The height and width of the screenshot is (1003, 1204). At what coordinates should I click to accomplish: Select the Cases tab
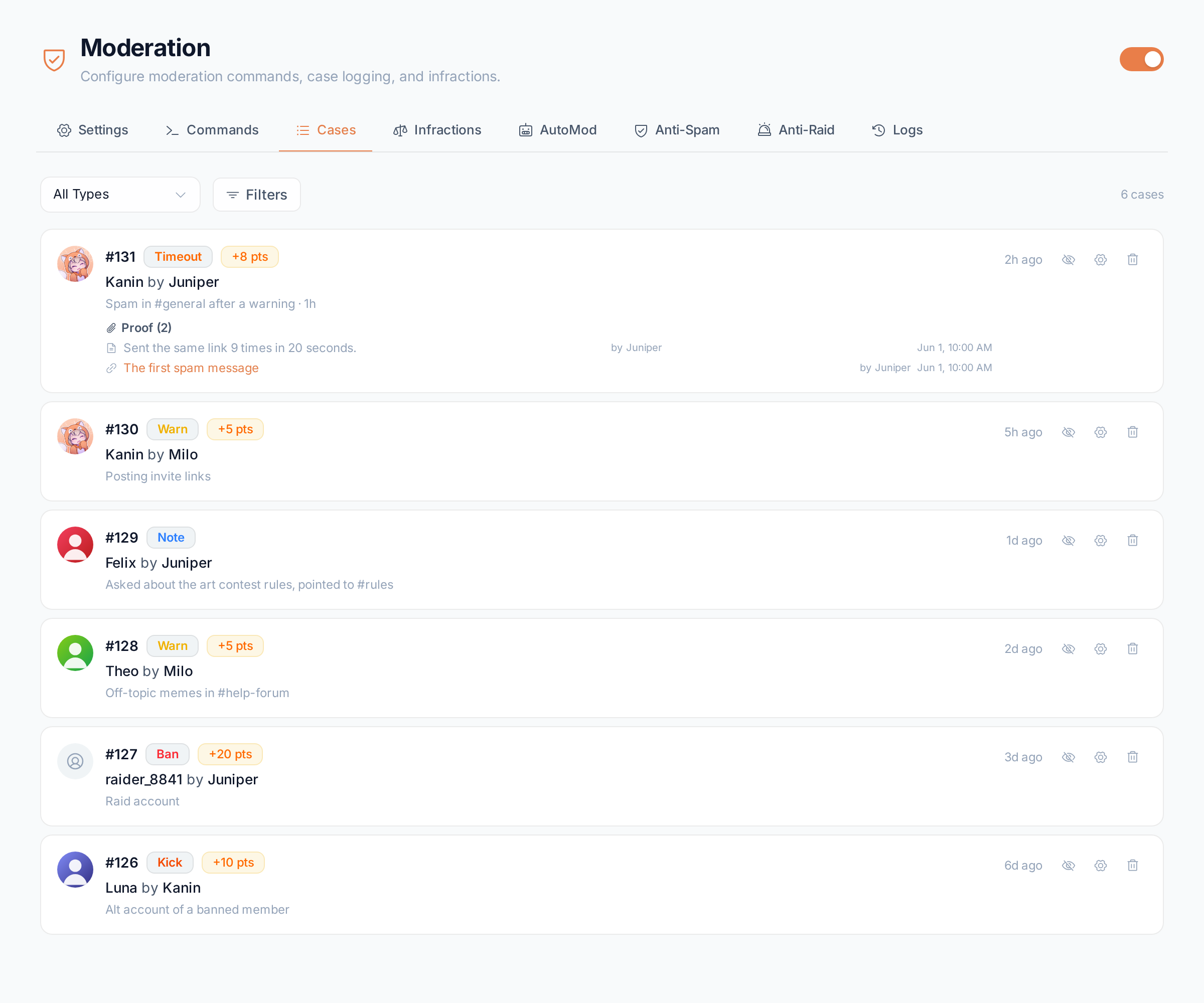326,130
